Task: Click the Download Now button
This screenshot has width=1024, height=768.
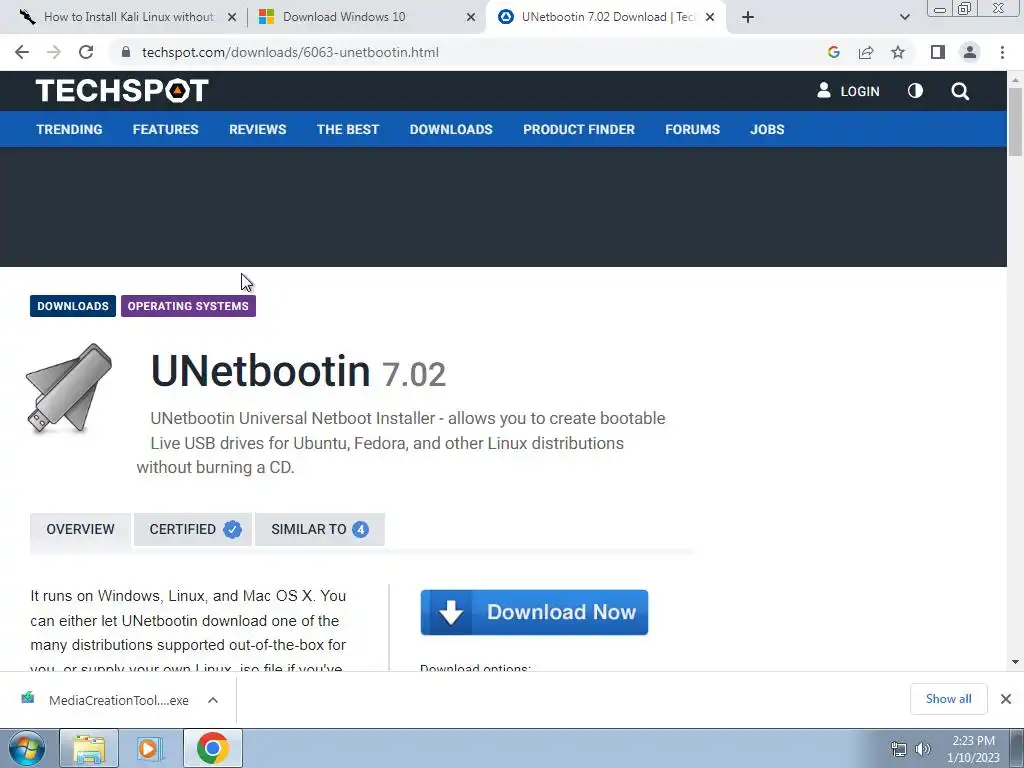Action: pos(534,613)
